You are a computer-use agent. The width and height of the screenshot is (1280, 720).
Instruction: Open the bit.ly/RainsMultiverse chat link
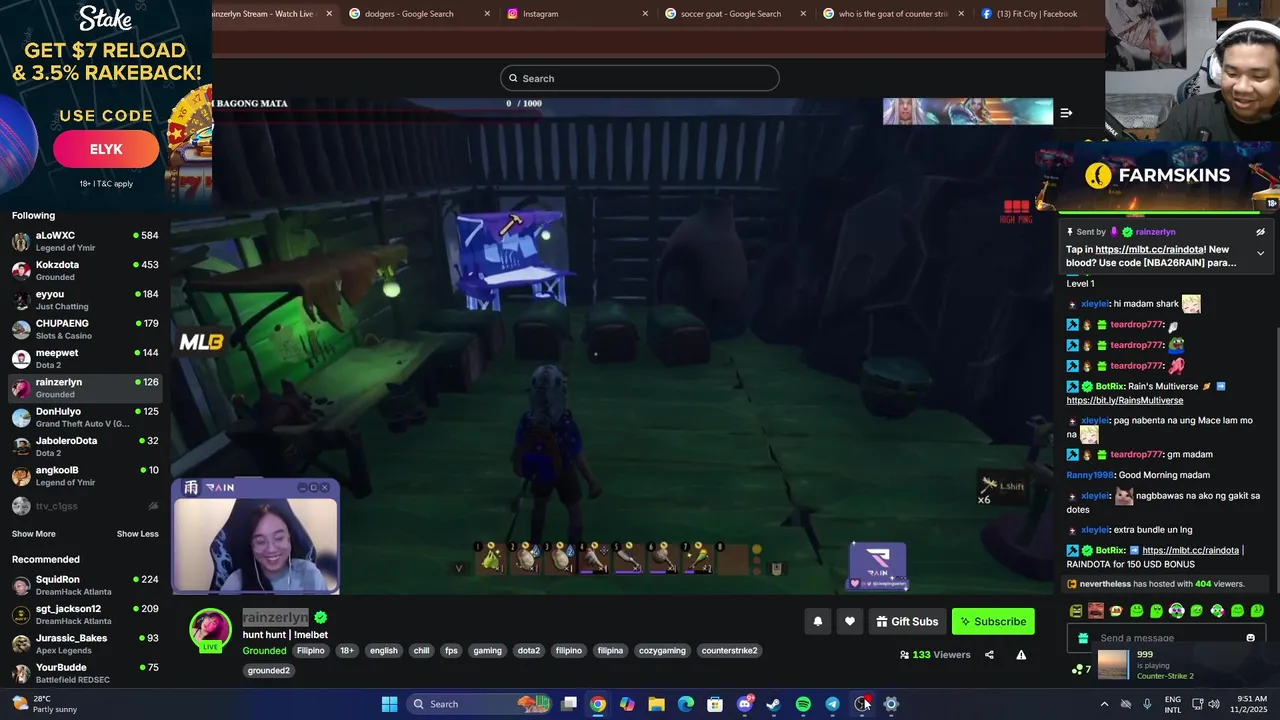click(x=1124, y=400)
